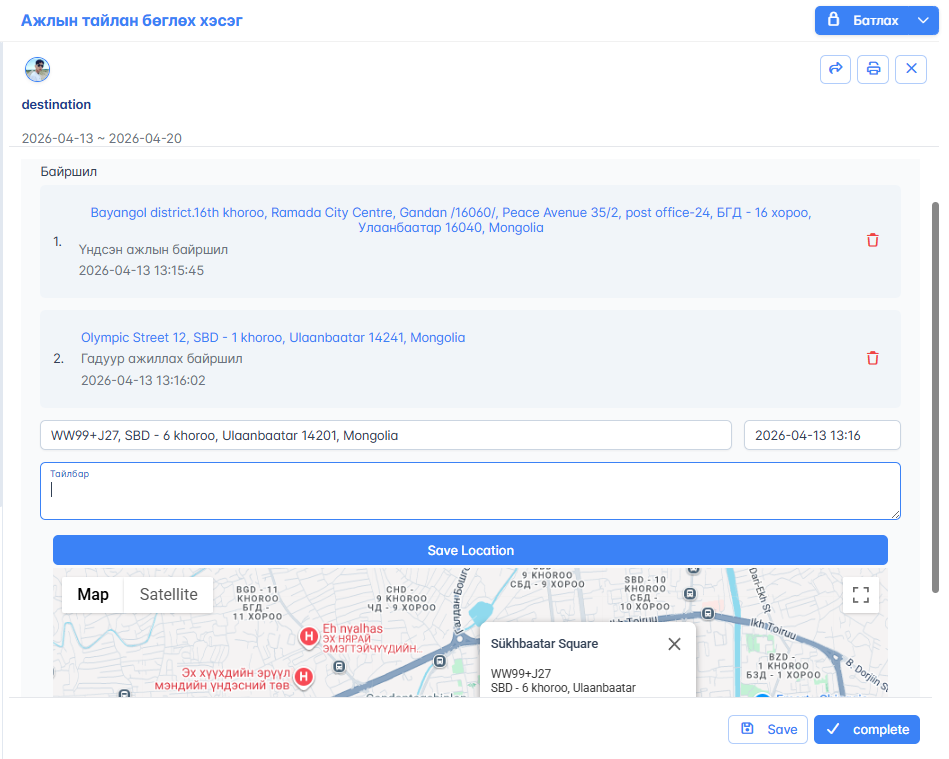
Task: Click the destination title text
Action: click(56, 105)
